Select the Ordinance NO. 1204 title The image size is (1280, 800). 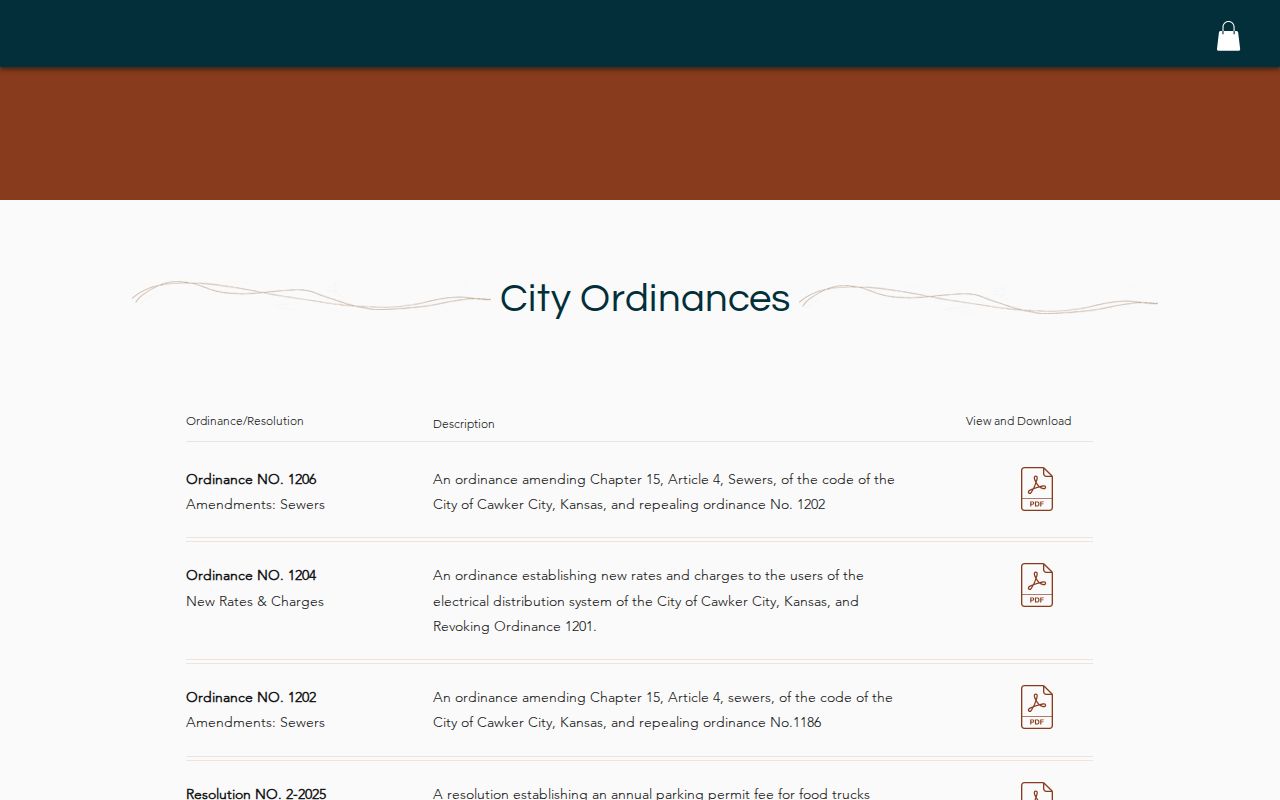click(x=251, y=575)
